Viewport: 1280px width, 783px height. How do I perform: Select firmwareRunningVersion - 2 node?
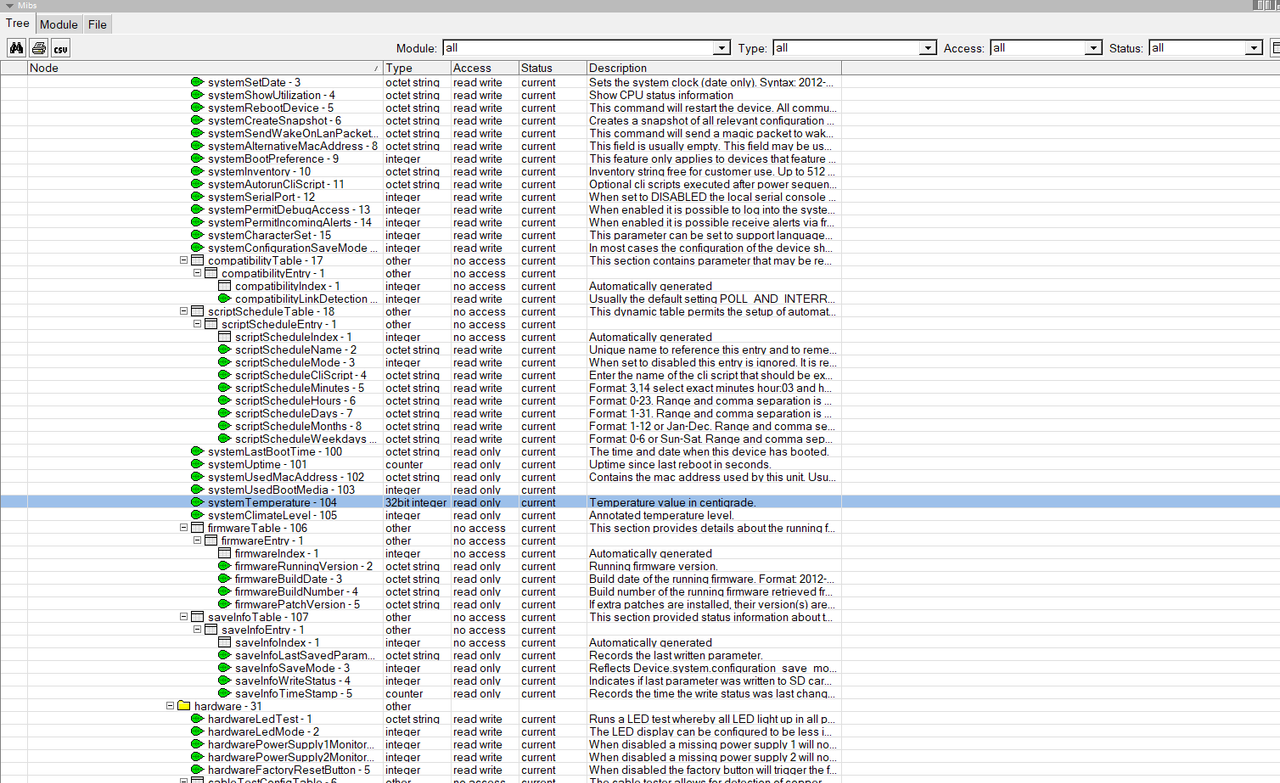click(x=304, y=567)
